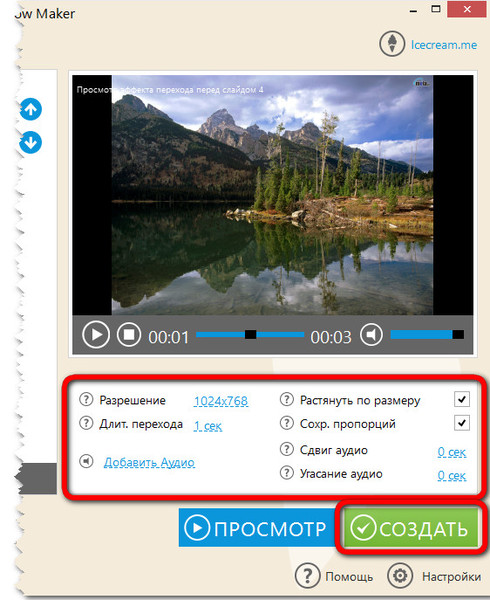Viewport: 490px width, 600px height.
Task: Click the speaker icon beside Добавить Аудио
Action: (86, 461)
